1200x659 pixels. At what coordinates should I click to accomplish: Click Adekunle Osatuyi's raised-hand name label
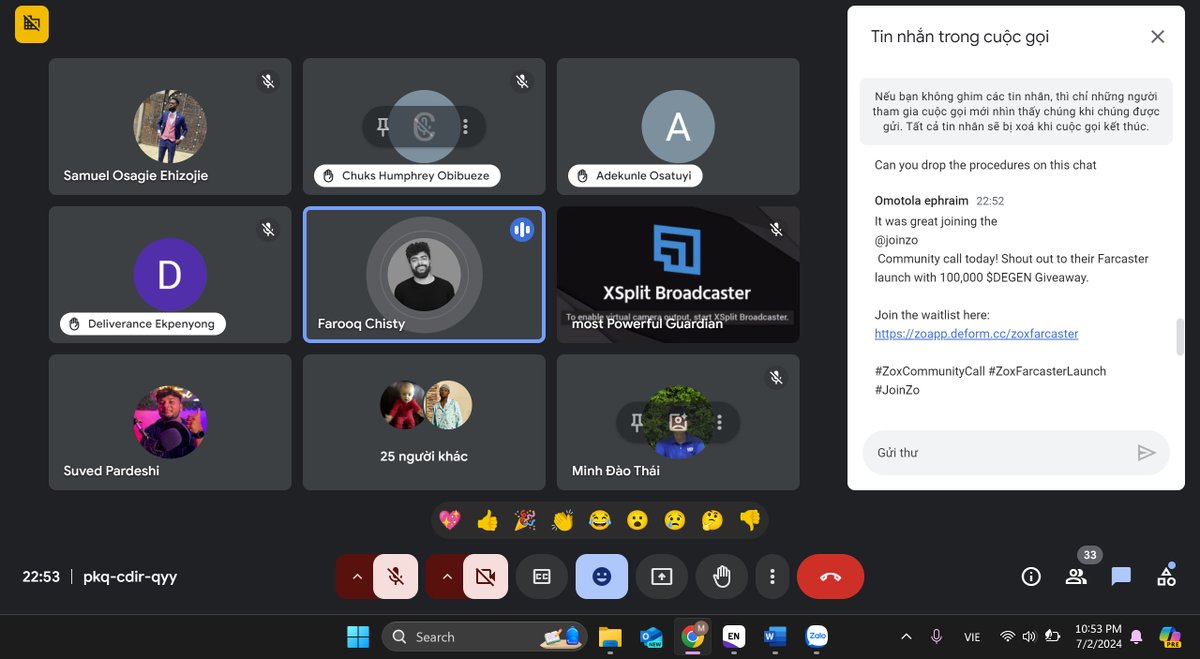coord(635,176)
